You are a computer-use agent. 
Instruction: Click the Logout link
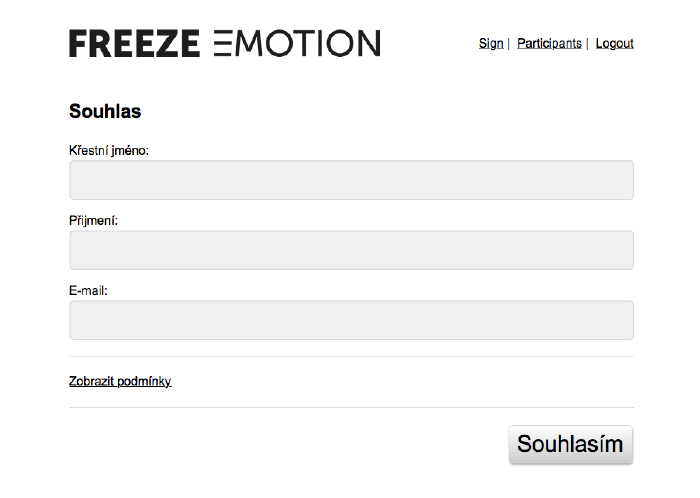tap(614, 43)
